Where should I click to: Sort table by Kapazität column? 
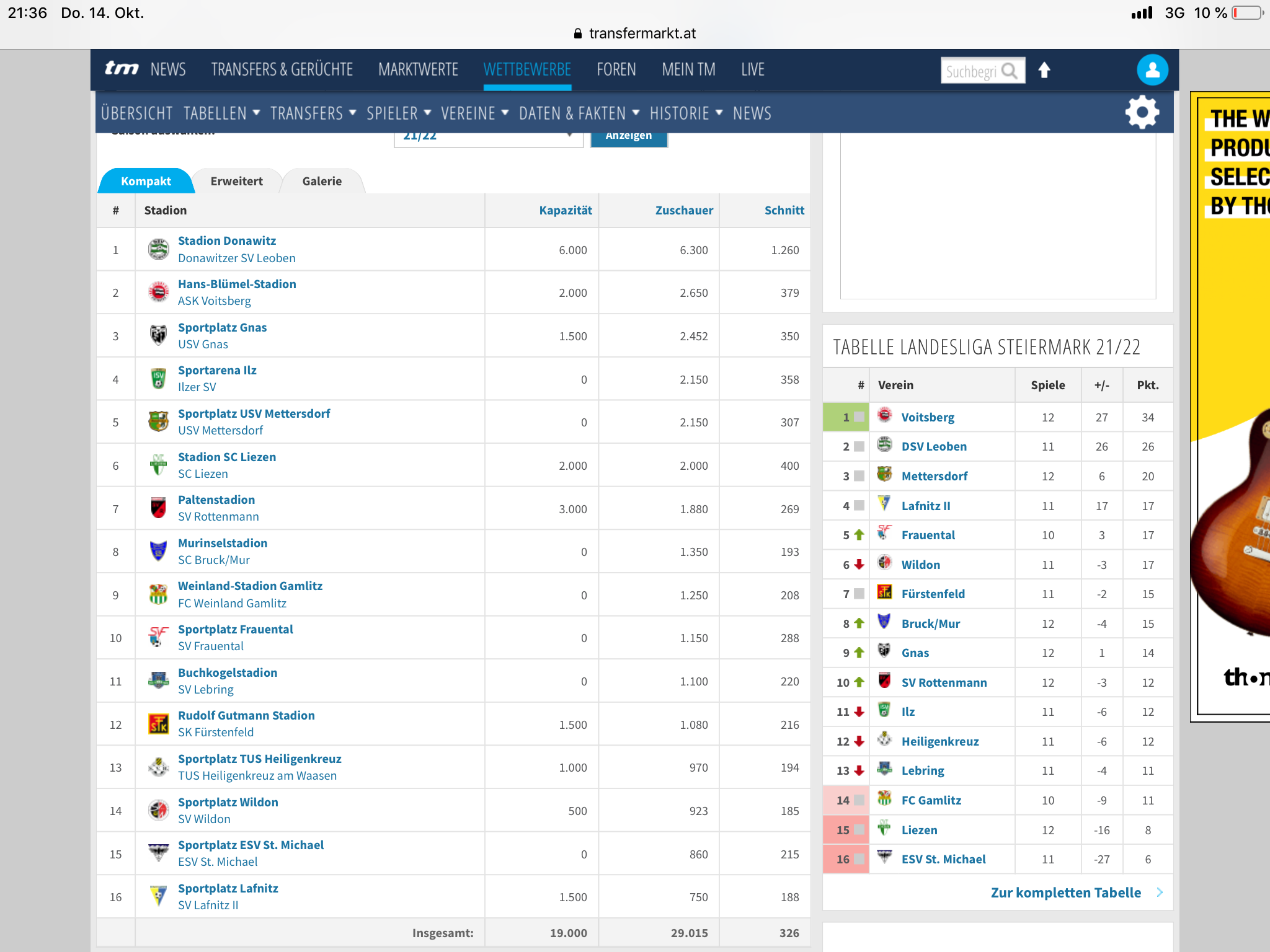566,210
